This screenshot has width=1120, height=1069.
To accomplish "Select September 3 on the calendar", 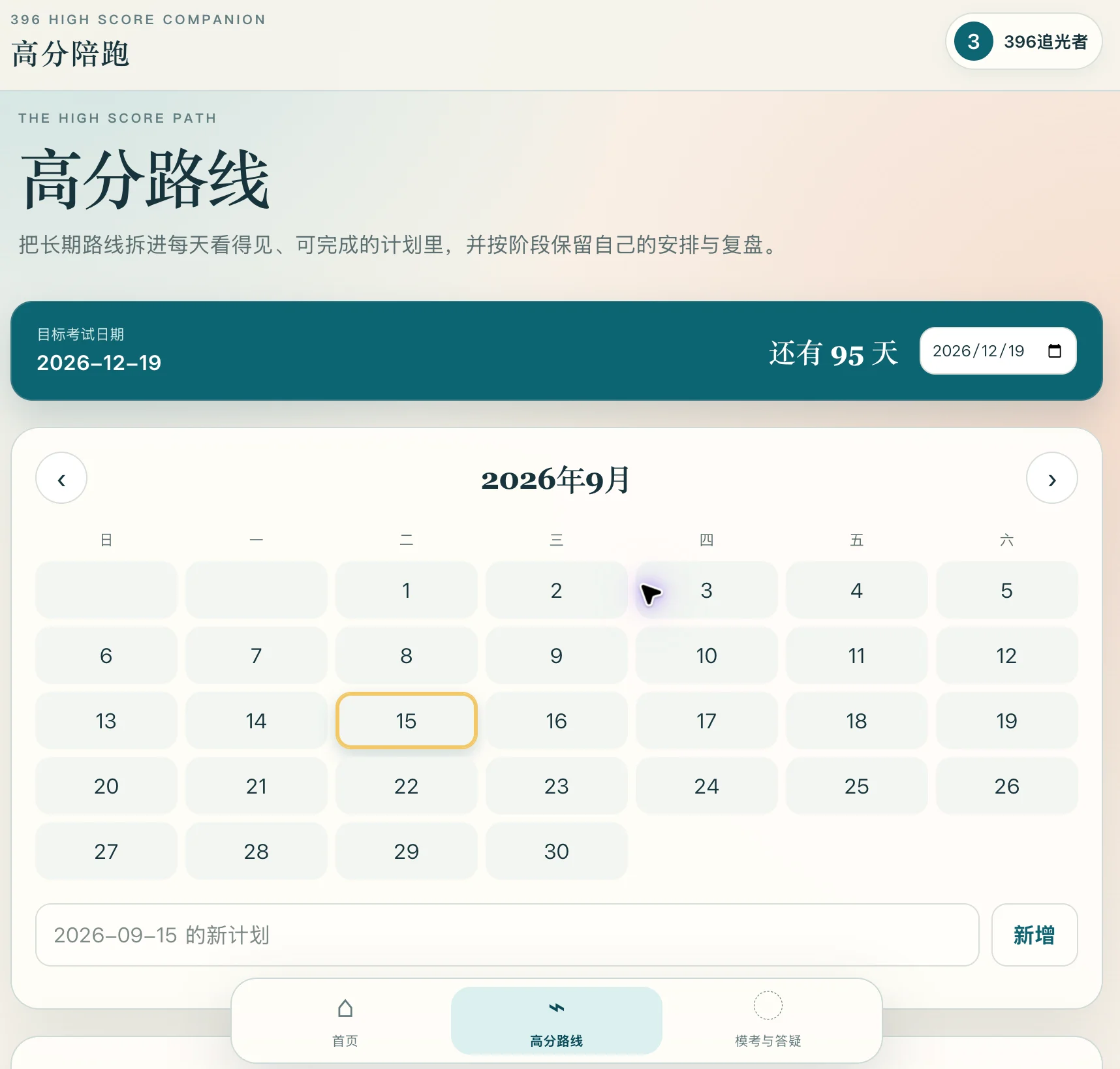I will coord(706,590).
